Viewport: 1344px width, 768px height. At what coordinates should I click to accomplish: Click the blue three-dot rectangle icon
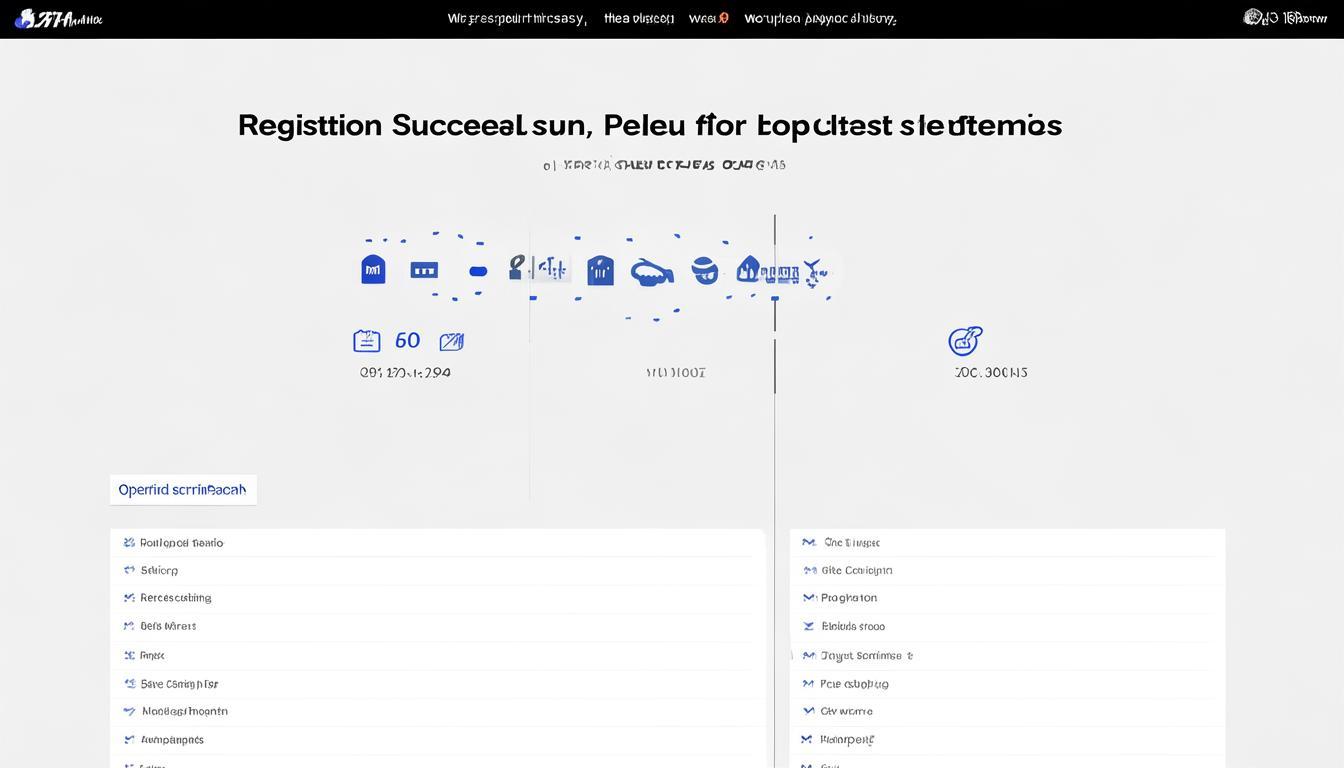click(424, 270)
